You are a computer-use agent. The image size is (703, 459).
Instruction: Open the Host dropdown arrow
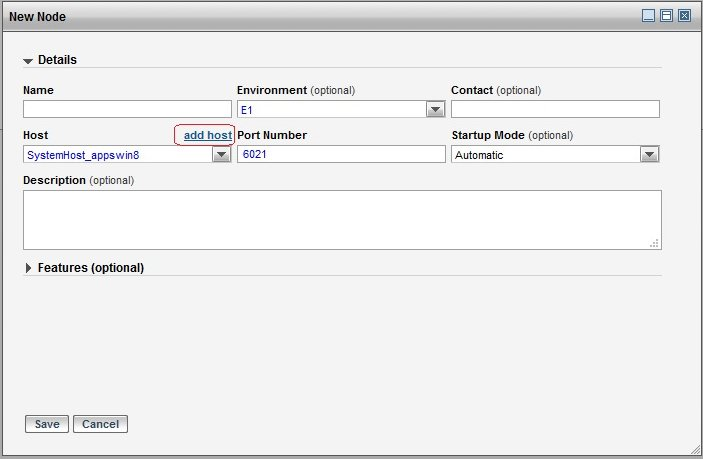tap(222, 155)
